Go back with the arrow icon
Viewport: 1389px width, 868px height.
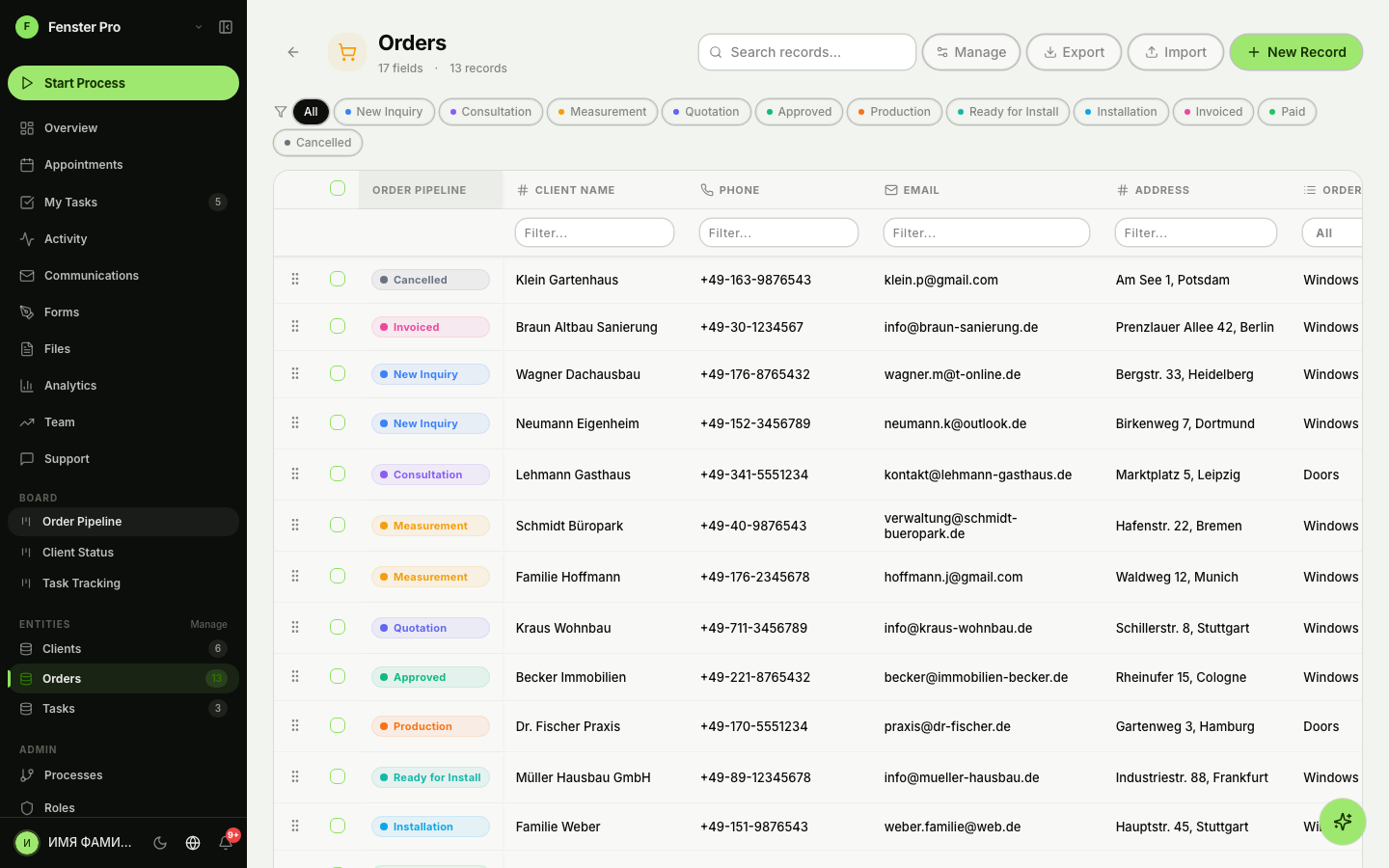click(293, 52)
